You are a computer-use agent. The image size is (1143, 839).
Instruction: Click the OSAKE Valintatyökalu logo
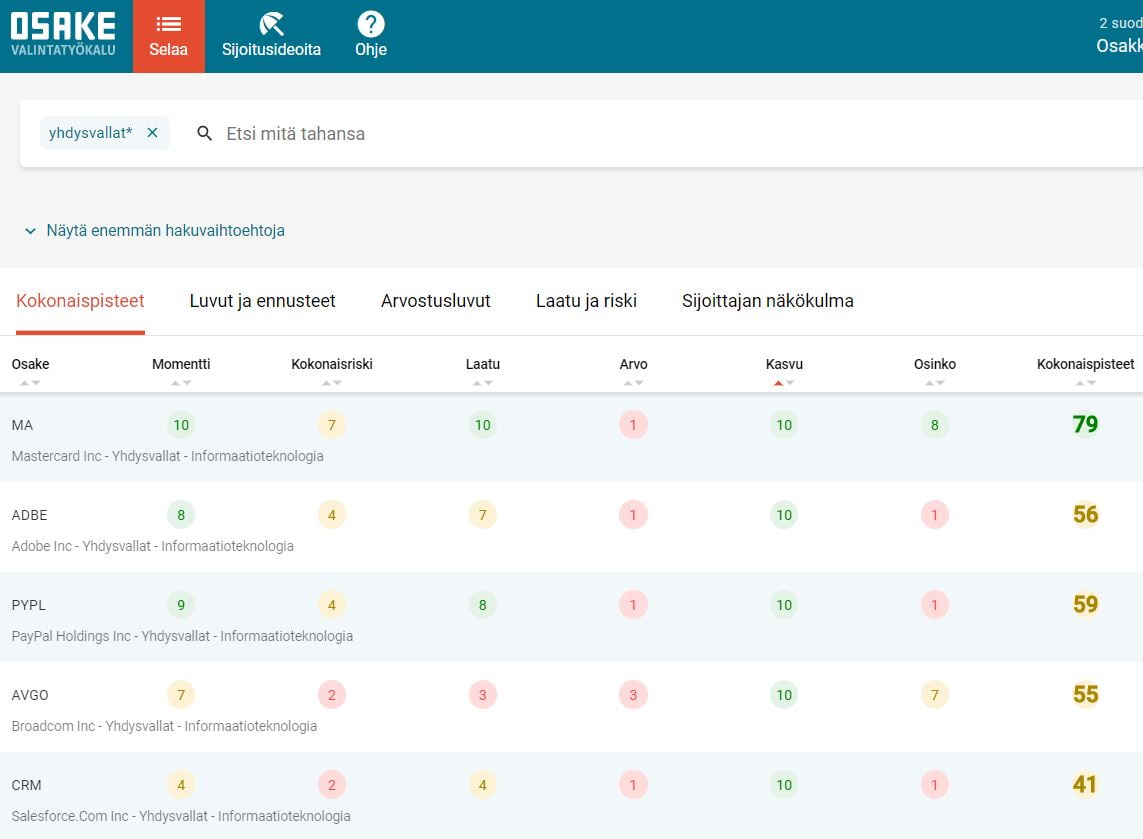63,34
